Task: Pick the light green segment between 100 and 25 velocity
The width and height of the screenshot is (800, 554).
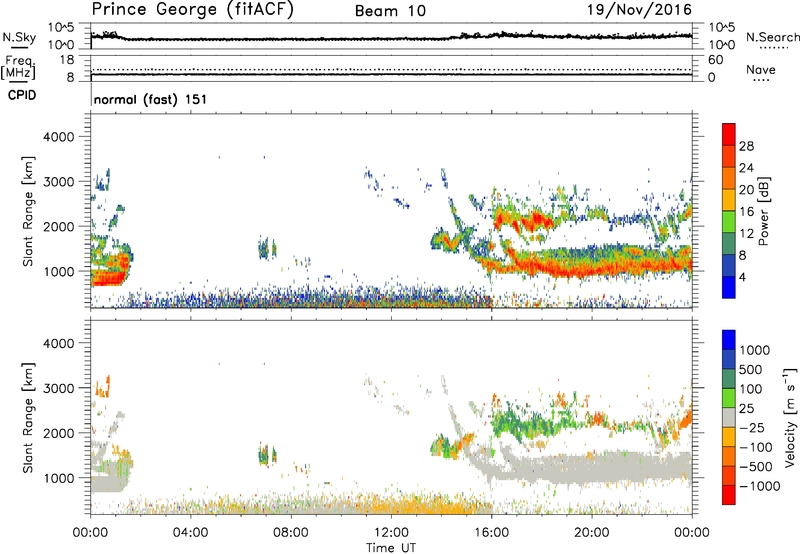Action: 729,398
